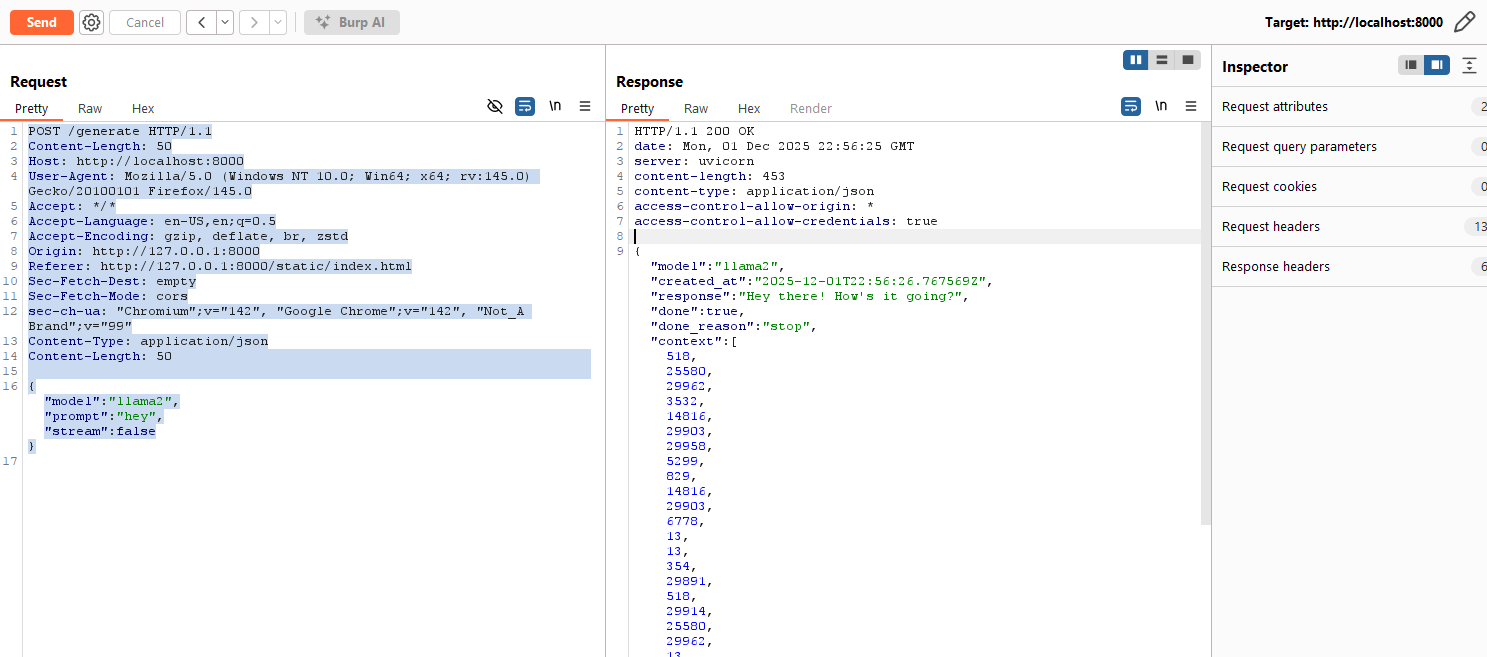Viewport: 1487px width, 657px height.
Task: Click the orange Send button
Action: 42,22
